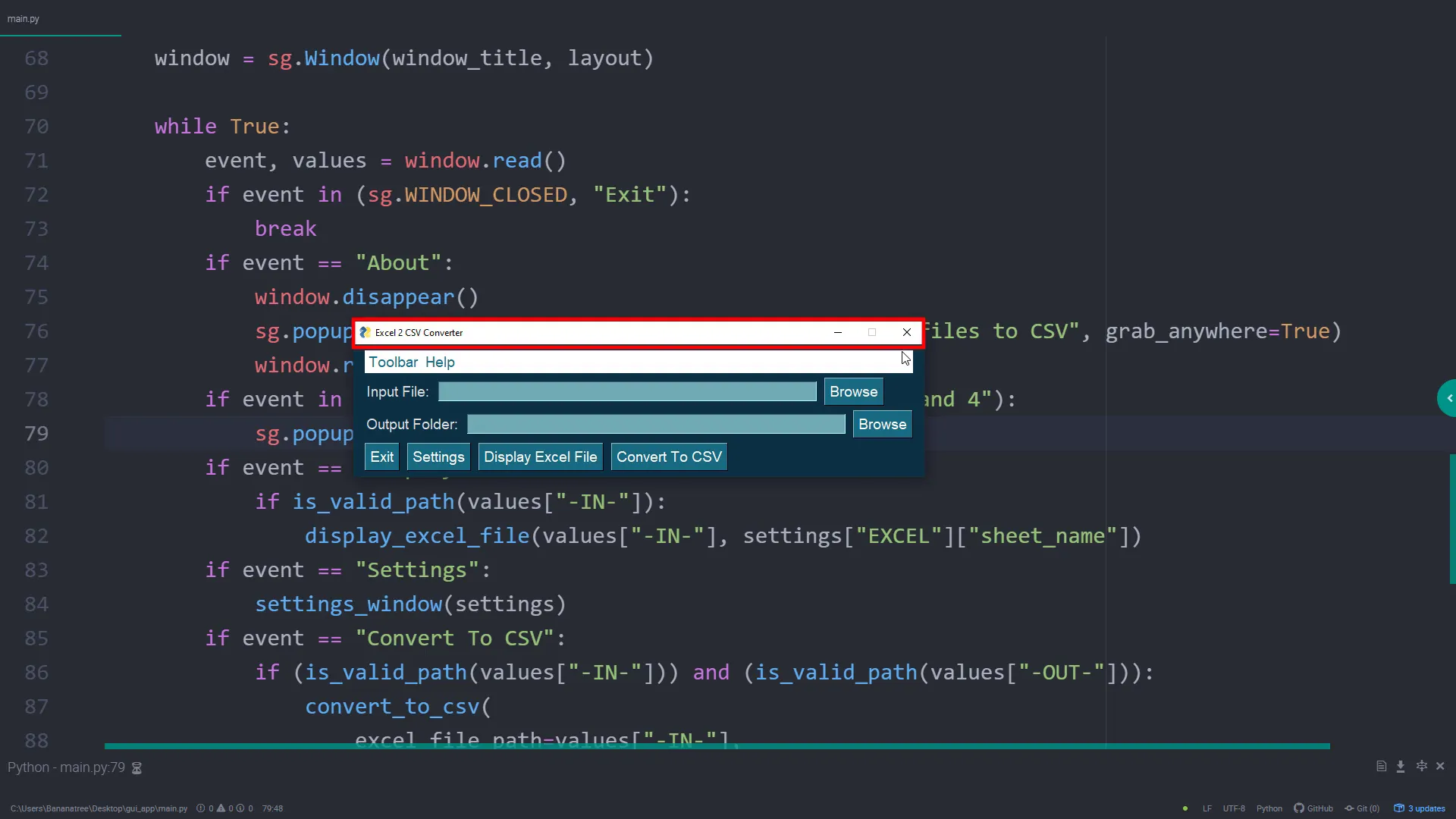This screenshot has height=819, width=1456.
Task: Change the UTF-8 encoding selector
Action: tap(1234, 808)
